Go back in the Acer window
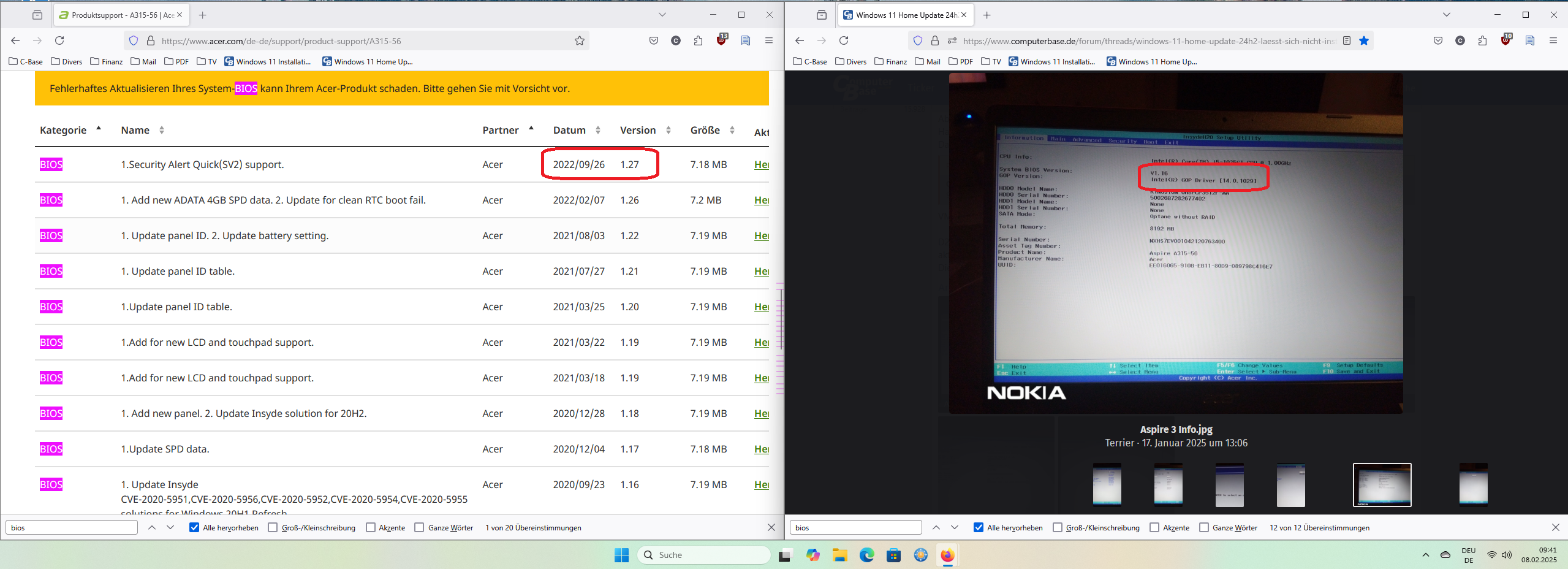 tap(15, 40)
